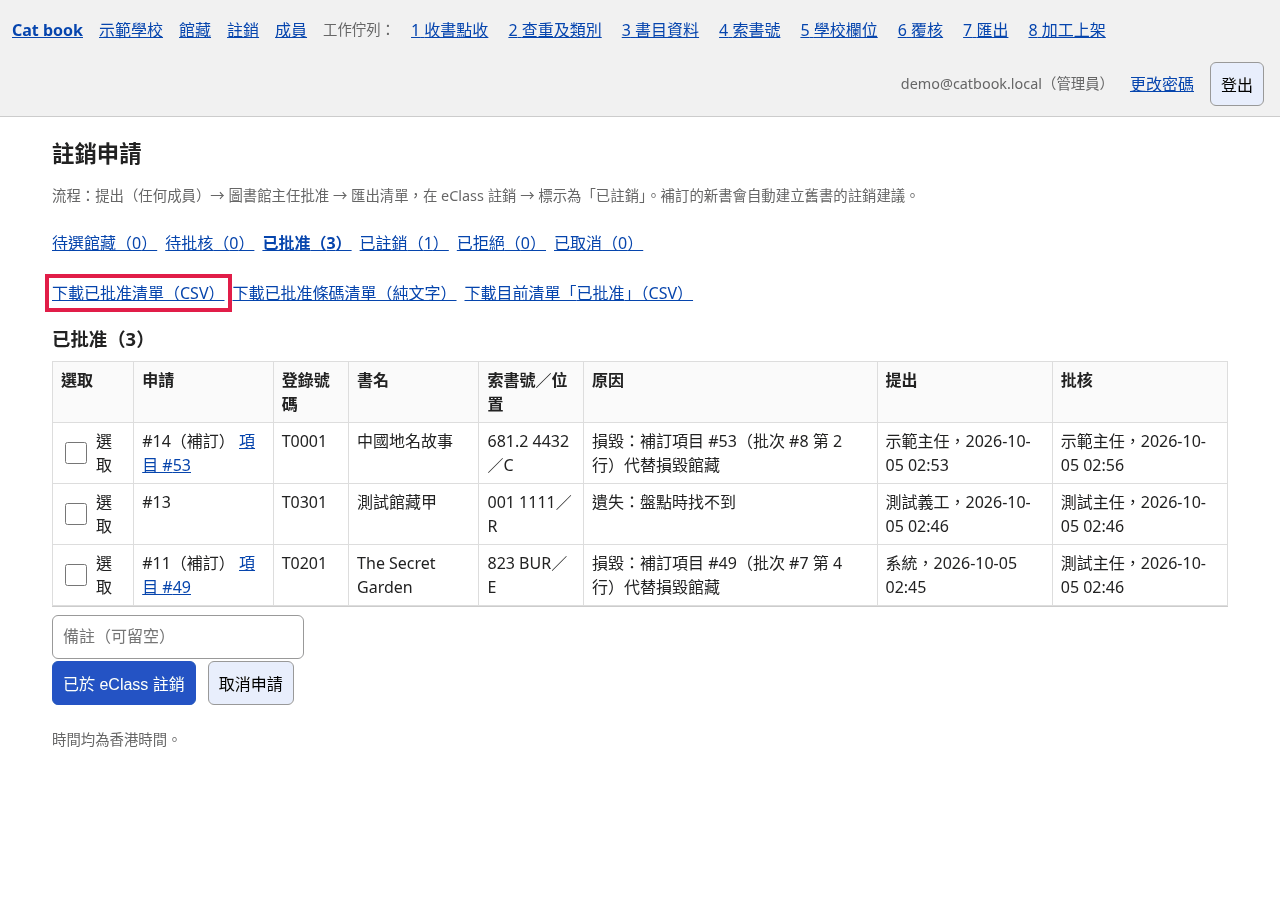Click the 更改密碼 link

pyautogui.click(x=1162, y=84)
